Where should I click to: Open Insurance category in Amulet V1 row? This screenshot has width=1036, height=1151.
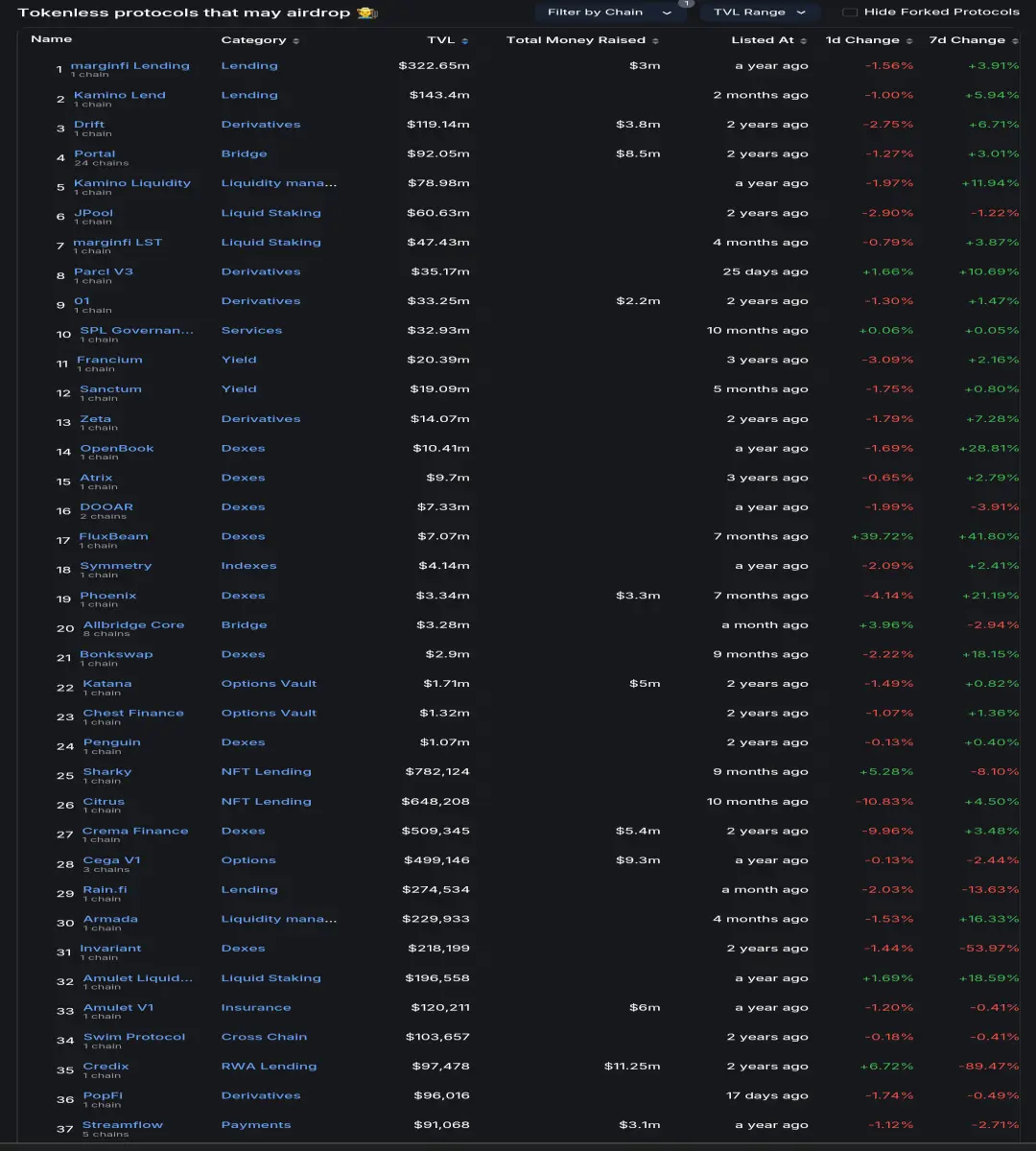coord(255,1007)
